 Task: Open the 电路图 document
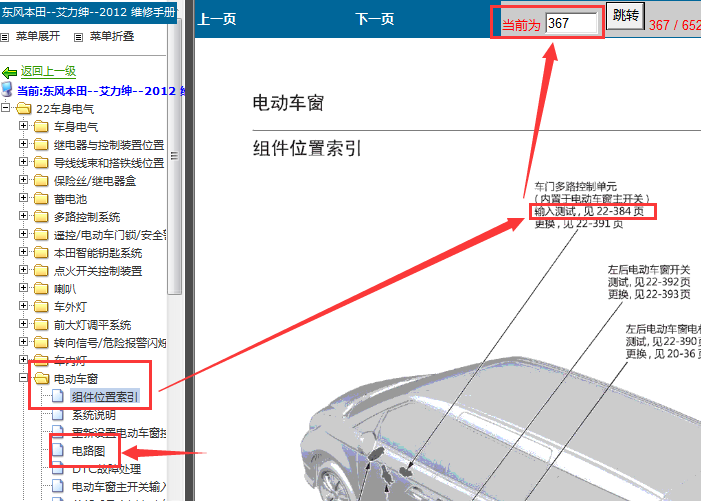click(89, 450)
